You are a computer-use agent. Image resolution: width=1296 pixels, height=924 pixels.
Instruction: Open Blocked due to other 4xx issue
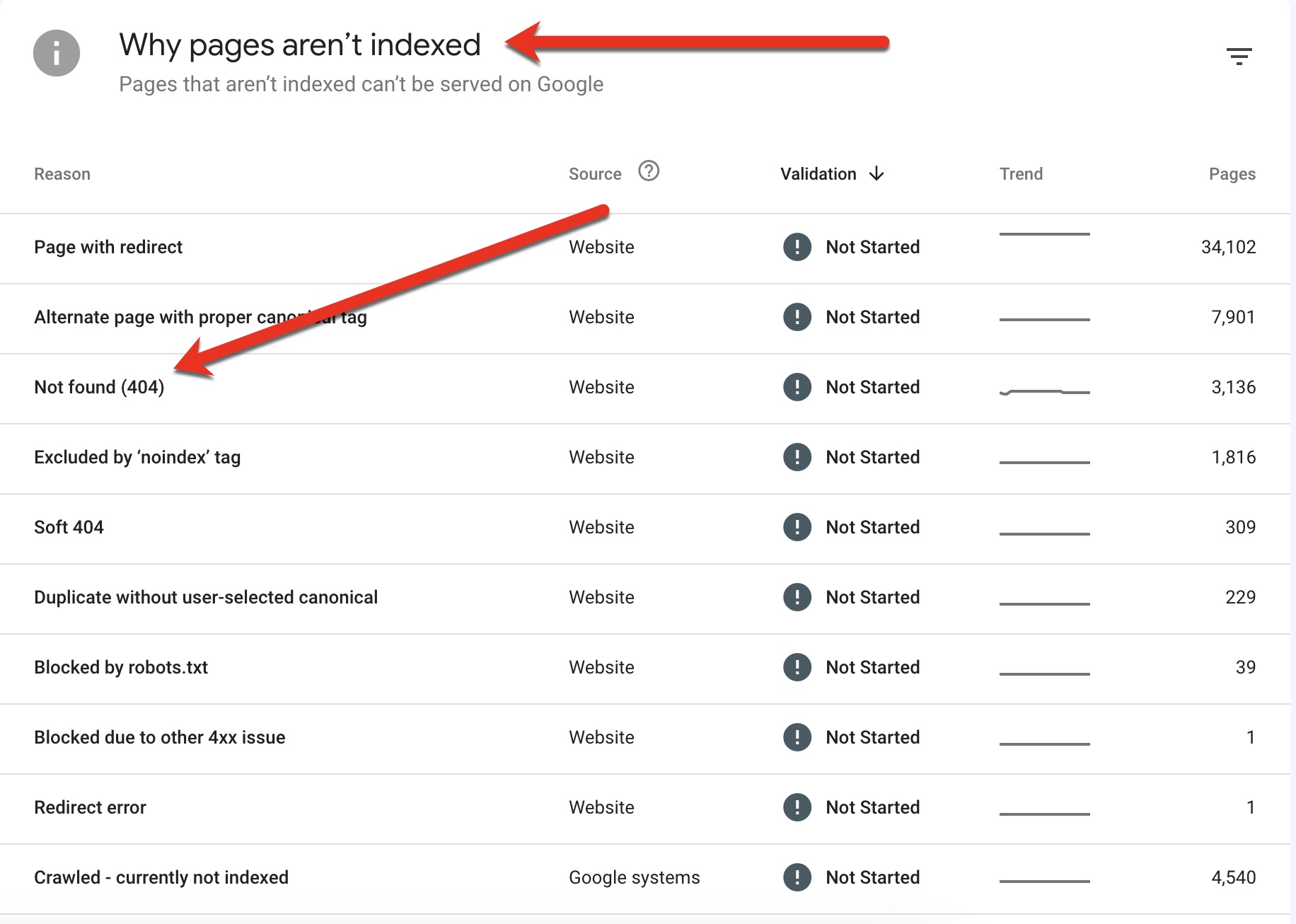(160, 737)
